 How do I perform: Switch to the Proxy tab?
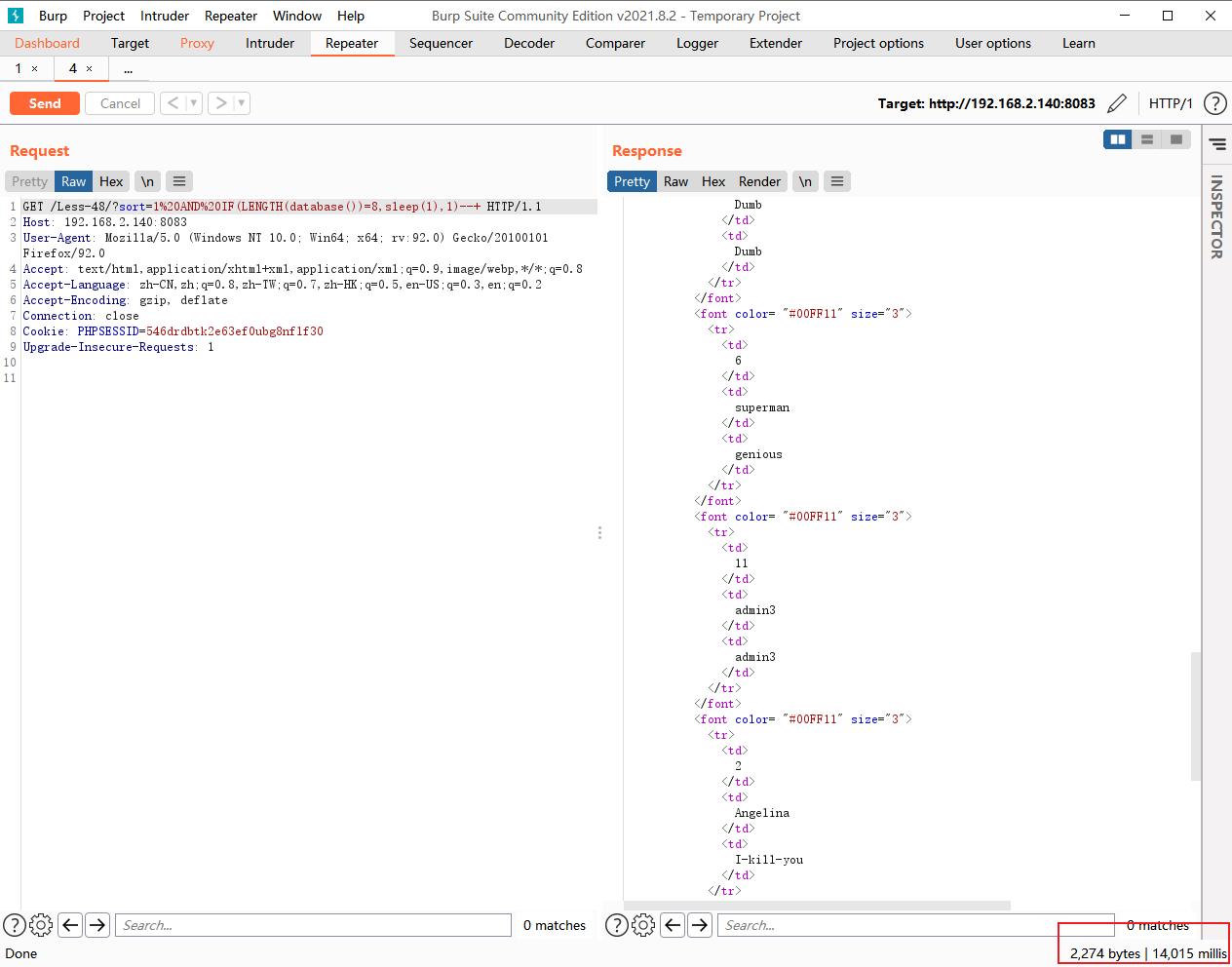click(197, 43)
